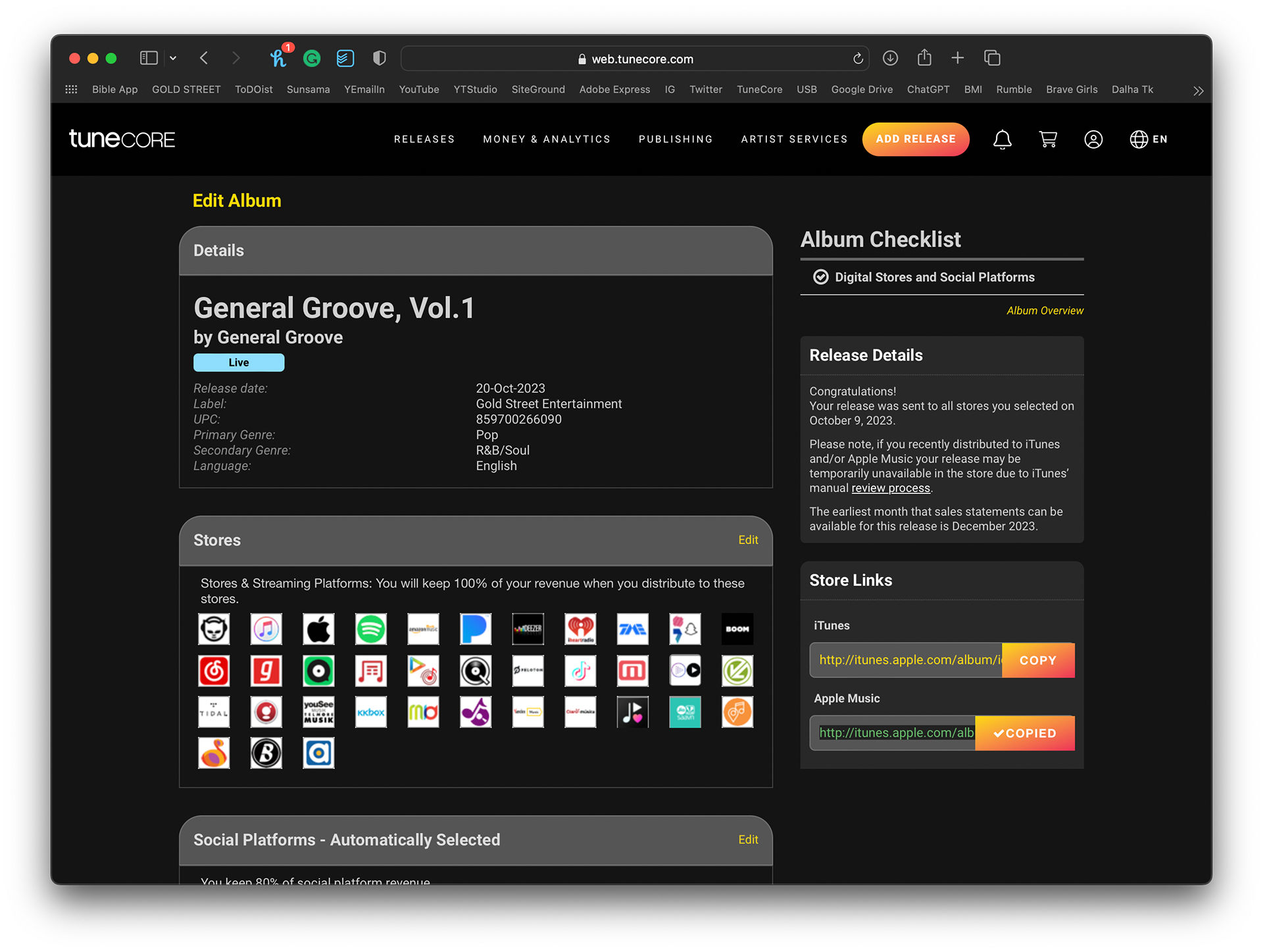Follow the review process link
The width and height of the screenshot is (1263, 952).
891,488
